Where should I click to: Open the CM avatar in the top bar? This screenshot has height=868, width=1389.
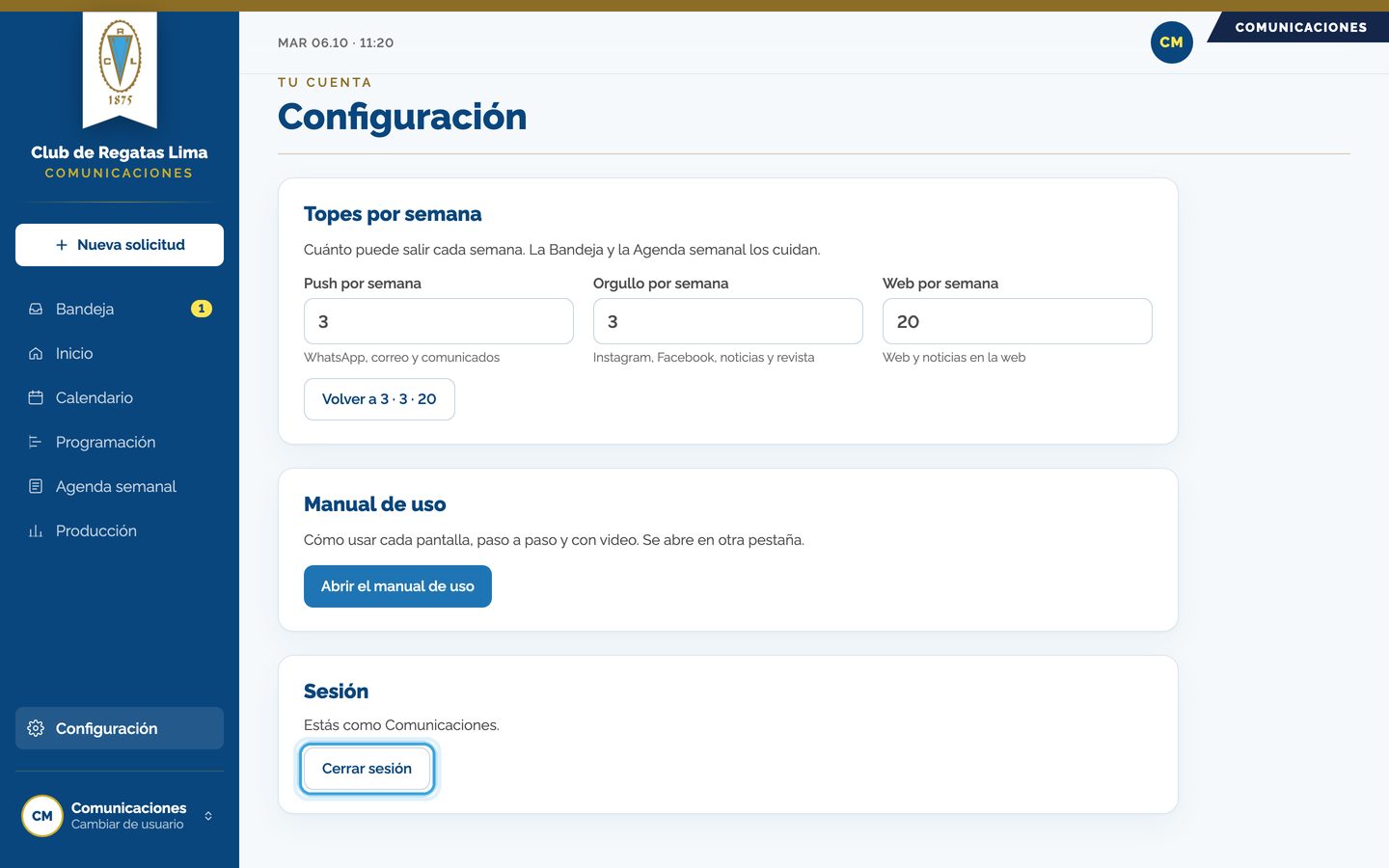[x=1172, y=42]
